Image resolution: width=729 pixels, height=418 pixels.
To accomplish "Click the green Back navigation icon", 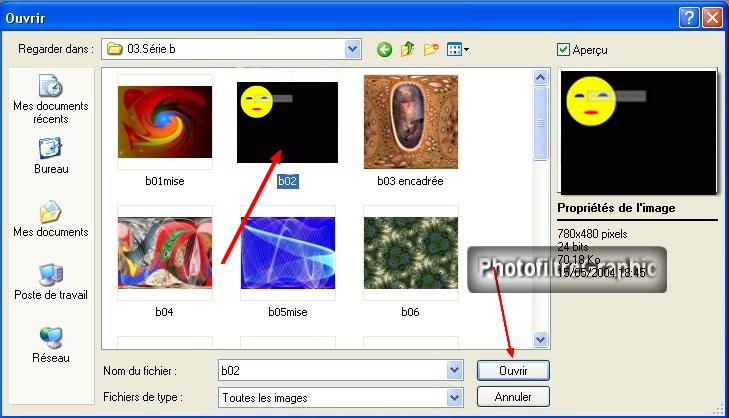I will (384, 49).
